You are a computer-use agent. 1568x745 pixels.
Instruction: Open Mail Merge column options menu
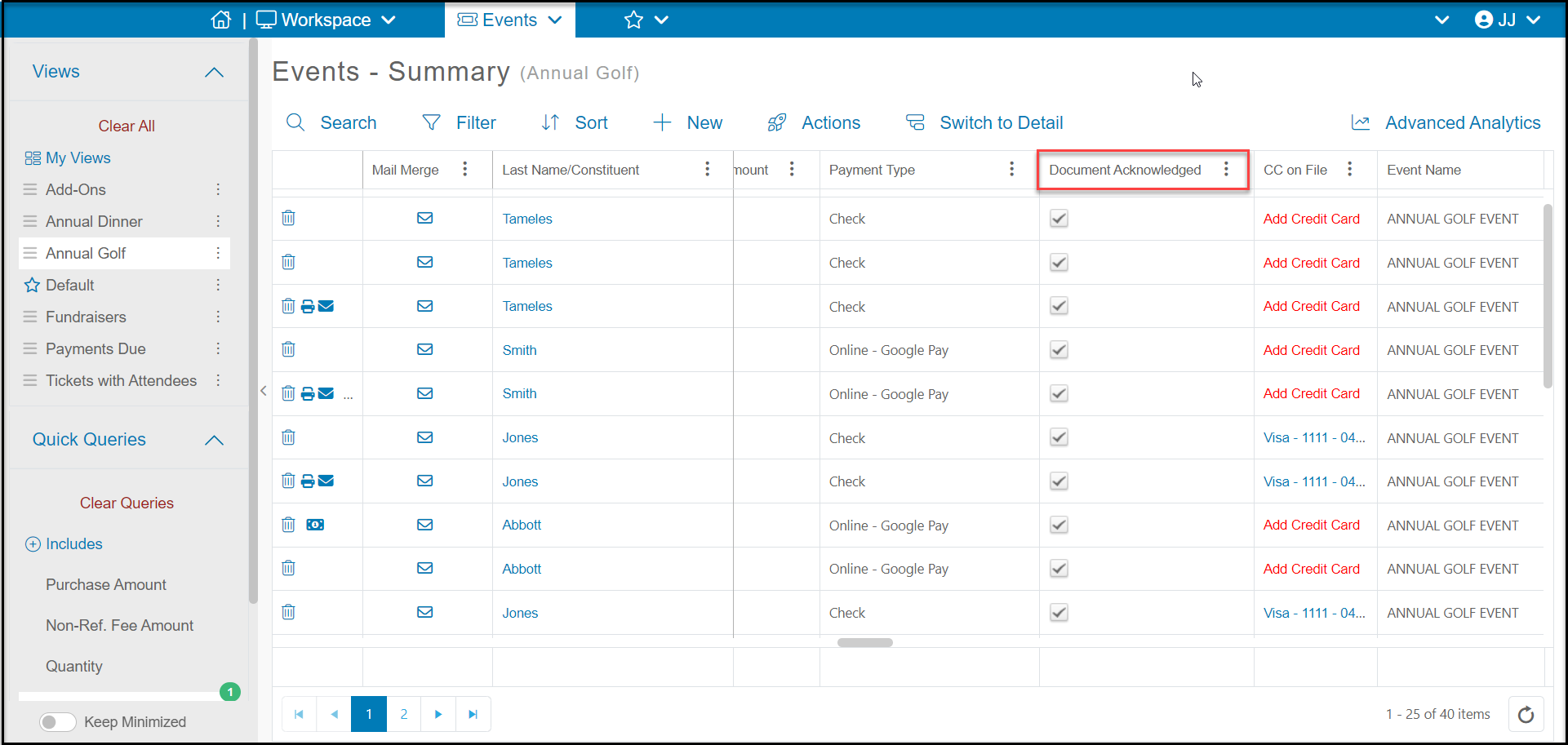point(465,169)
